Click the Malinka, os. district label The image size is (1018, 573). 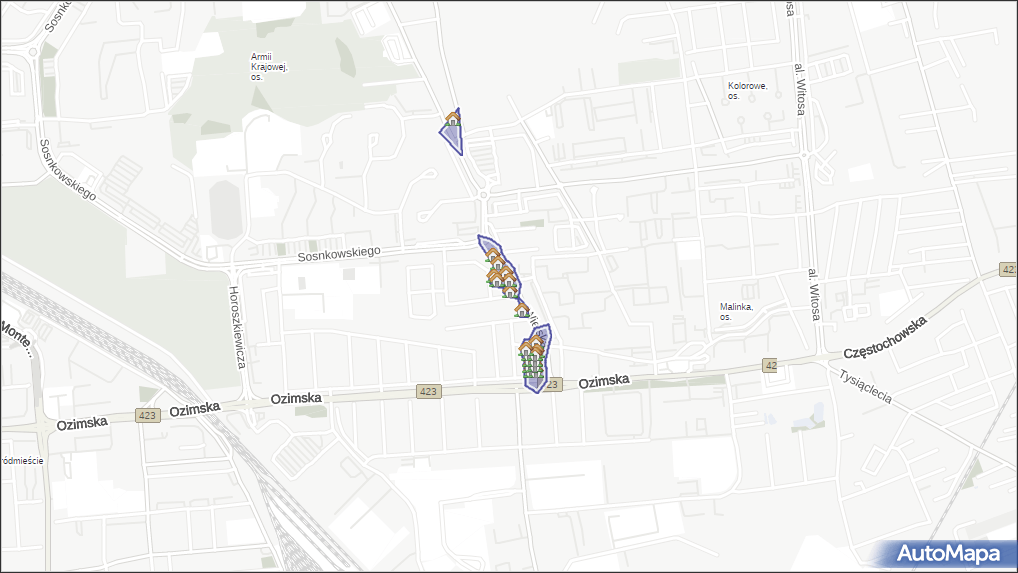[x=736, y=311]
